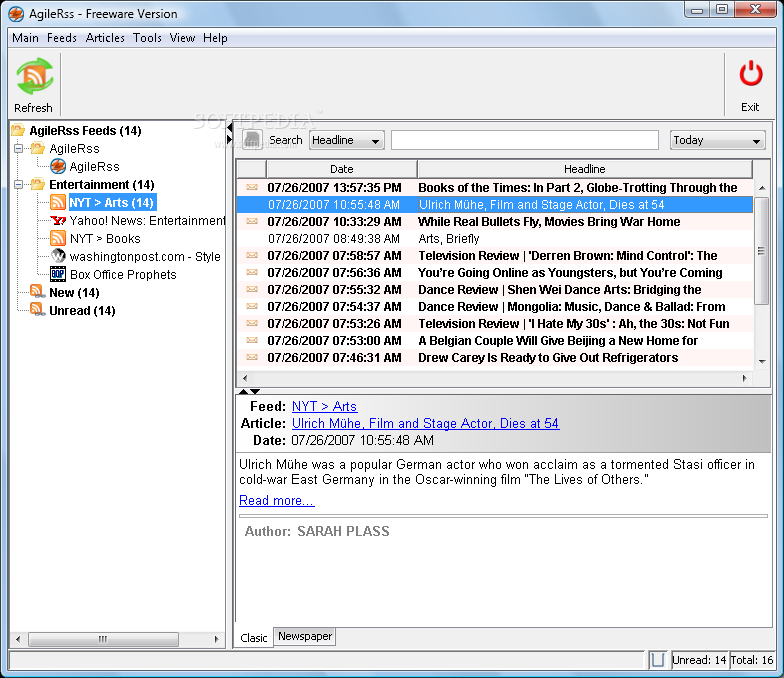Viewport: 784px width, 678px height.
Task: Click the search icon button beside Search
Action: click(252, 140)
